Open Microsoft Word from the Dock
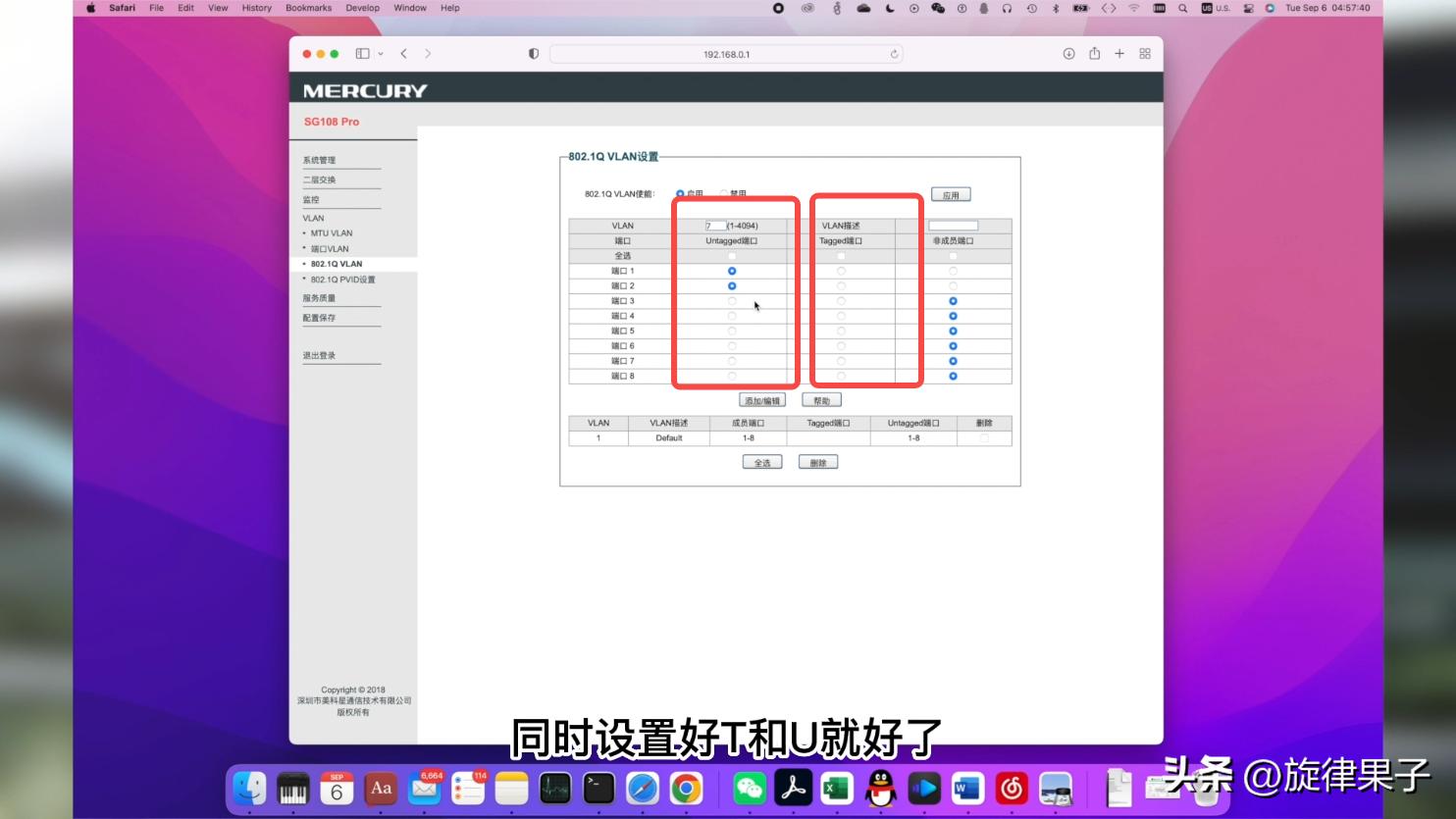Screen dimensions: 1456x819 coord(965,787)
